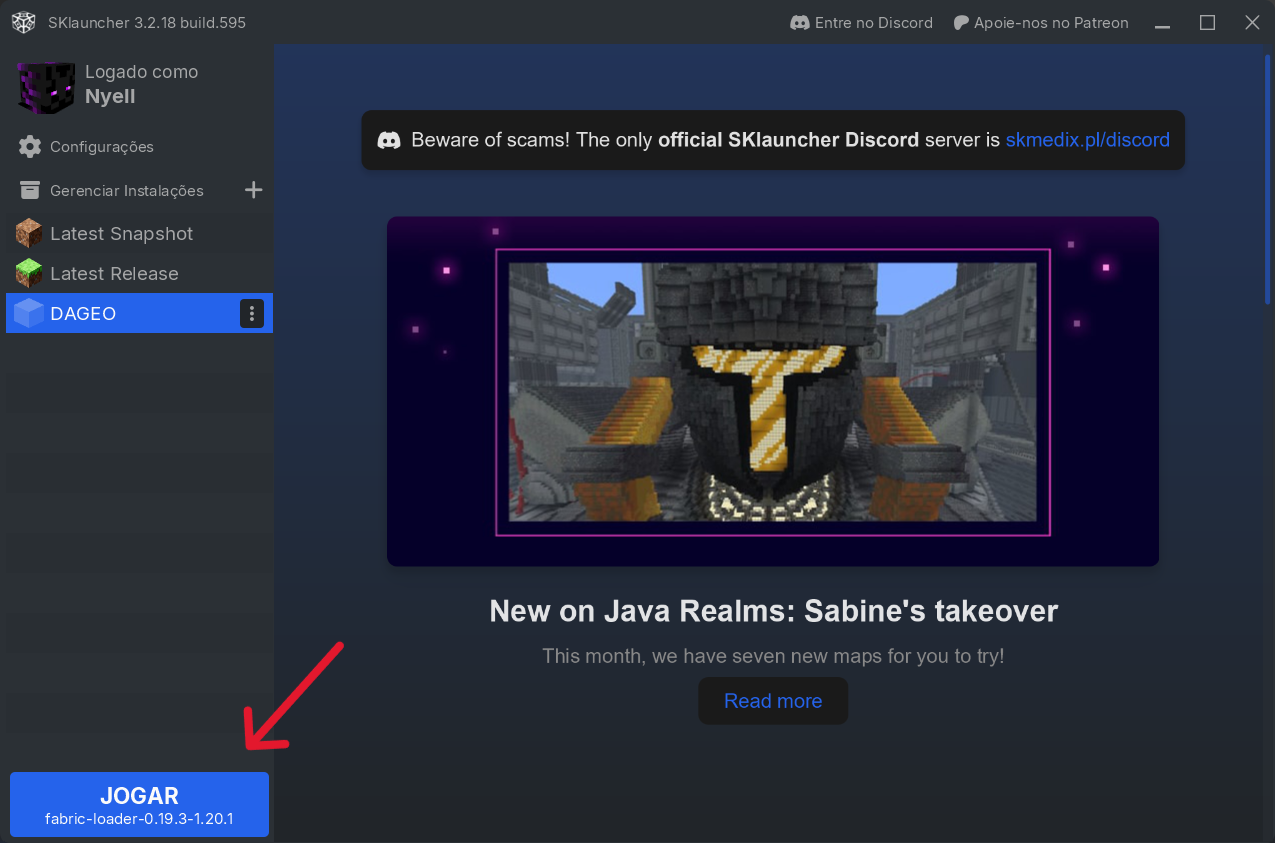1275x843 pixels.
Task: Click the Gerenciar Instalações archive box icon
Action: pos(30,190)
